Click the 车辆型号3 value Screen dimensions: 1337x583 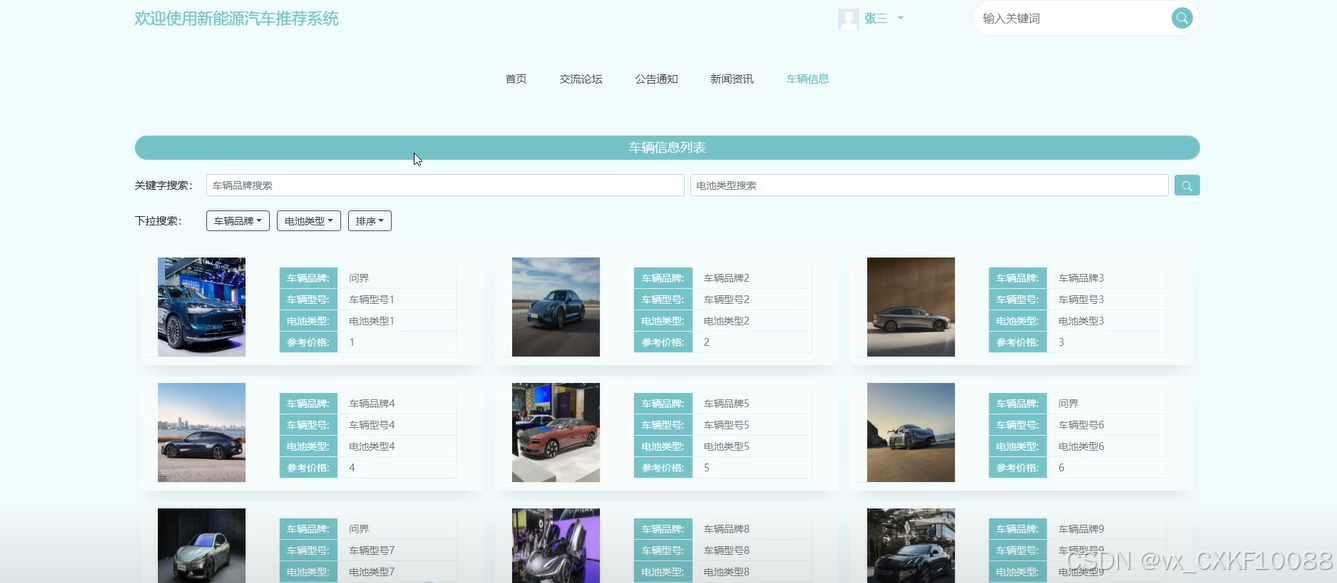point(1082,300)
